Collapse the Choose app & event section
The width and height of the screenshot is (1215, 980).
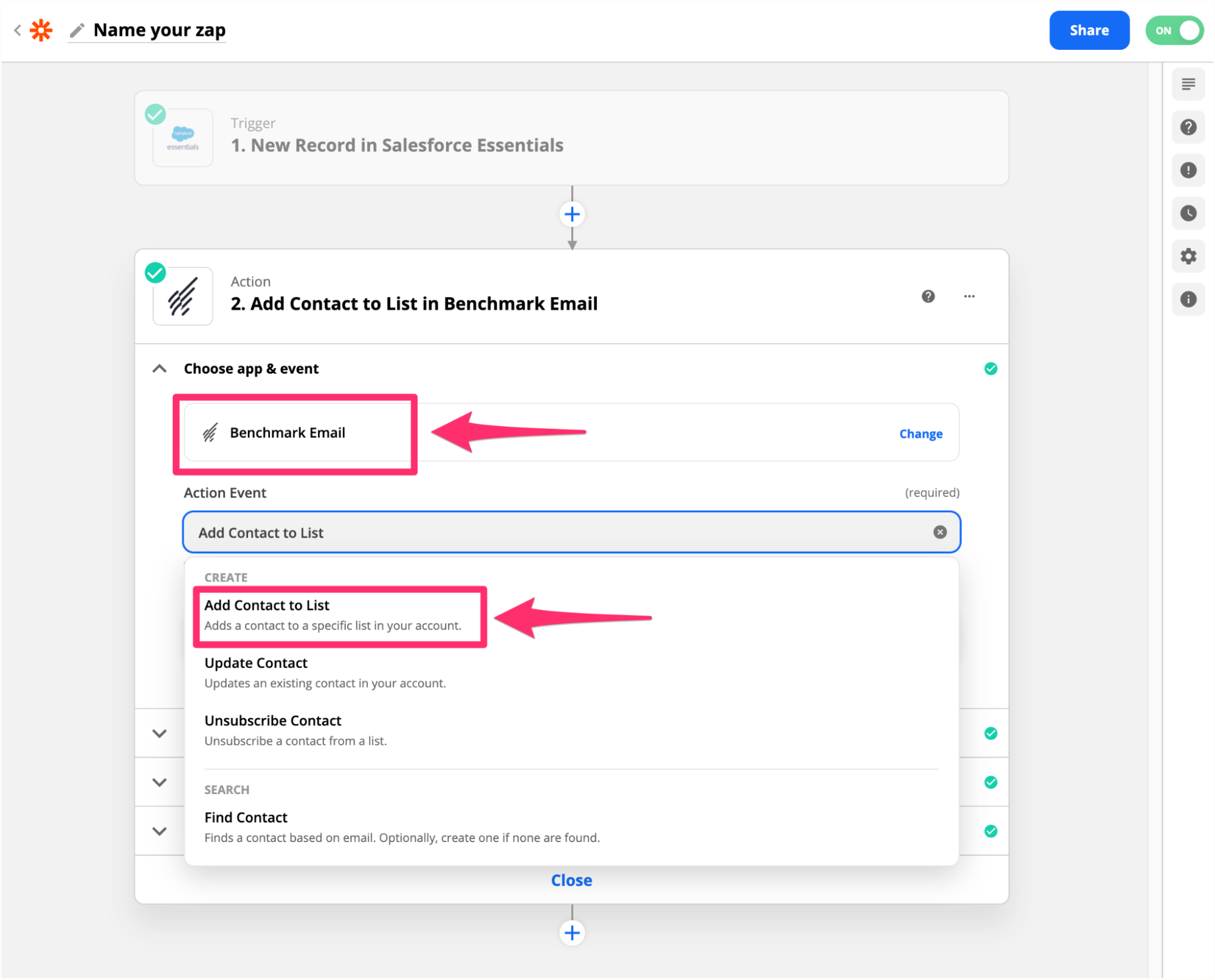159,369
